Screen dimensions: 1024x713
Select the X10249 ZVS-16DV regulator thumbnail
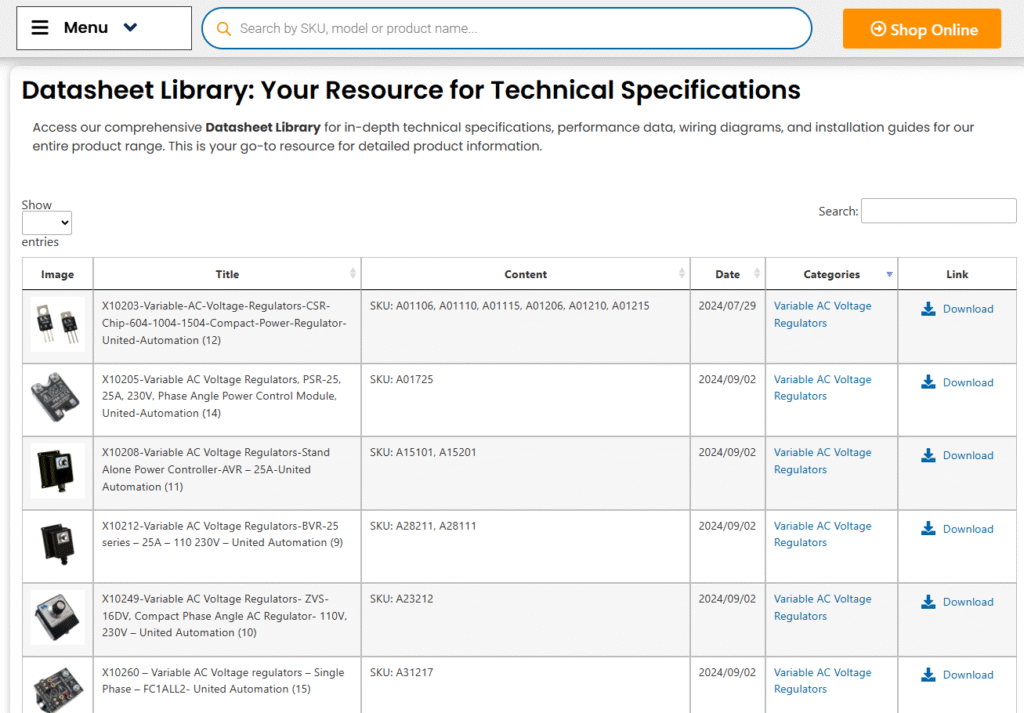point(57,616)
